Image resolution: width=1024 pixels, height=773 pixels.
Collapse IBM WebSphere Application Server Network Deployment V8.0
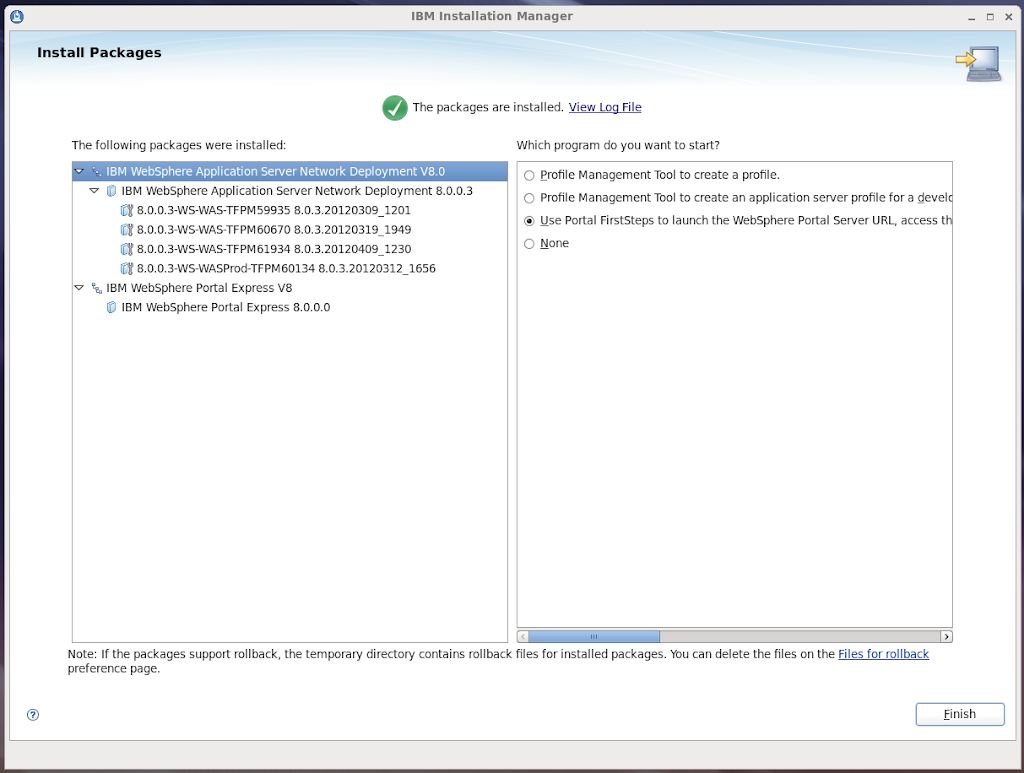coord(79,172)
